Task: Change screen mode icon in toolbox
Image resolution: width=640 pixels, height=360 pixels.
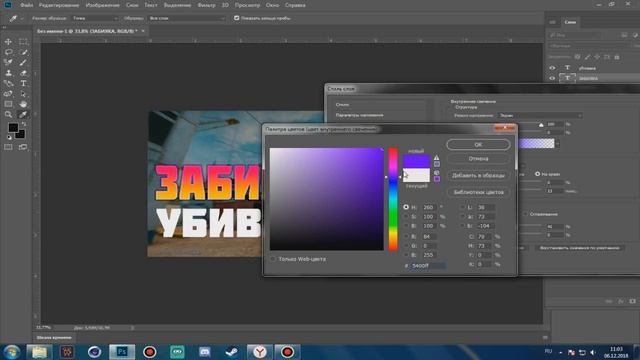Action: coord(23,147)
